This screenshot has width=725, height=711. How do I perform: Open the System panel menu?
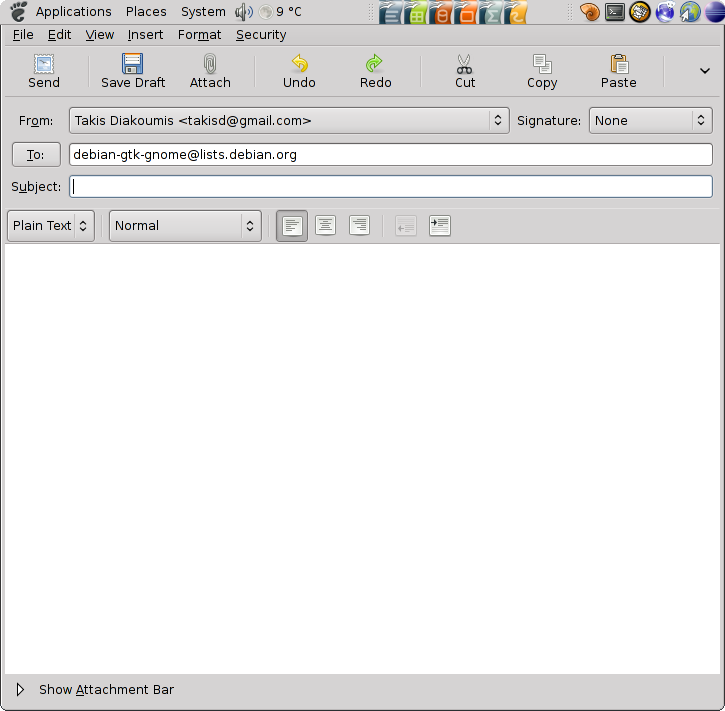[x=203, y=12]
